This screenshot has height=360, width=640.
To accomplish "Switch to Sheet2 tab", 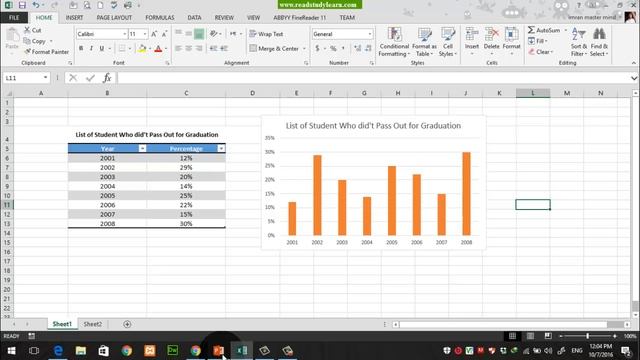I will (93, 324).
